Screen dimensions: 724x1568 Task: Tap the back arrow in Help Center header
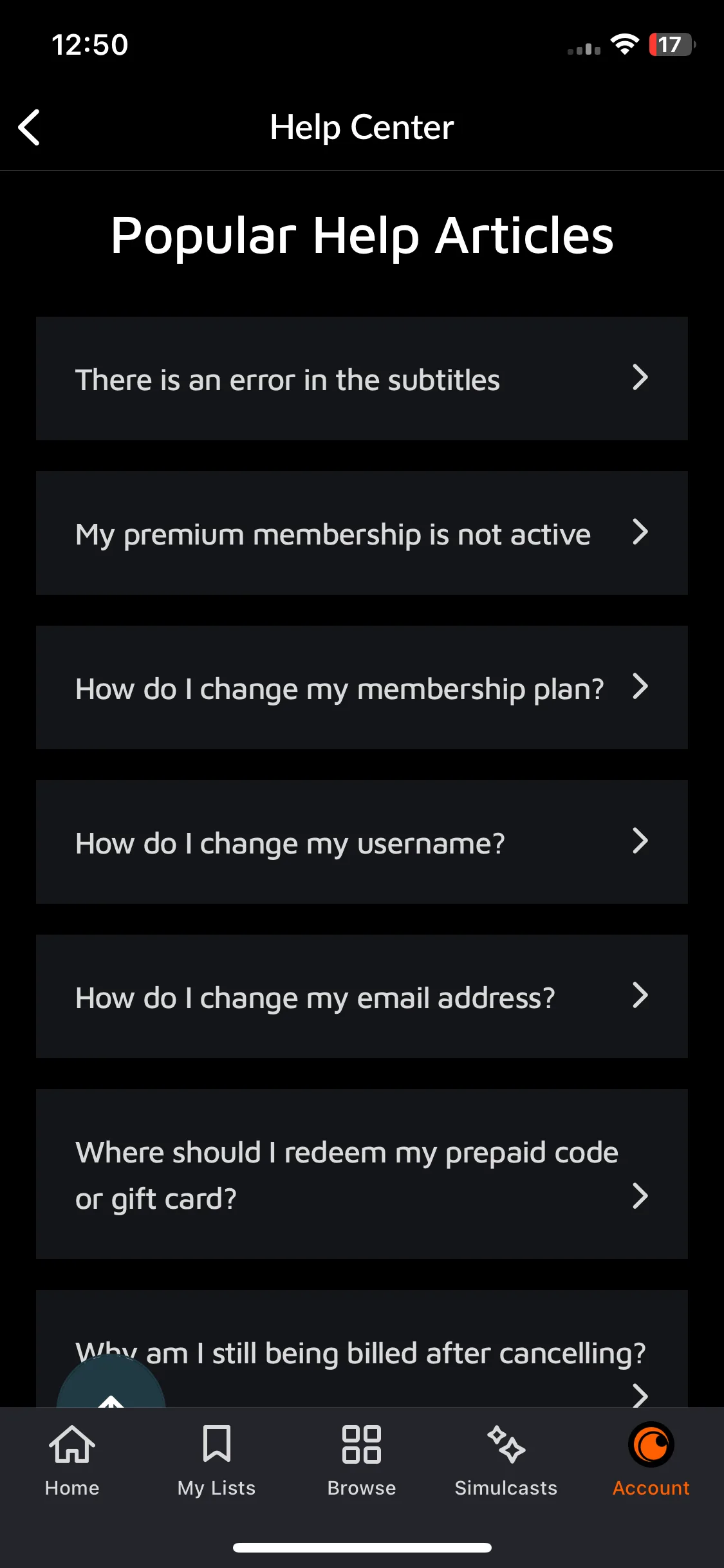pos(29,127)
